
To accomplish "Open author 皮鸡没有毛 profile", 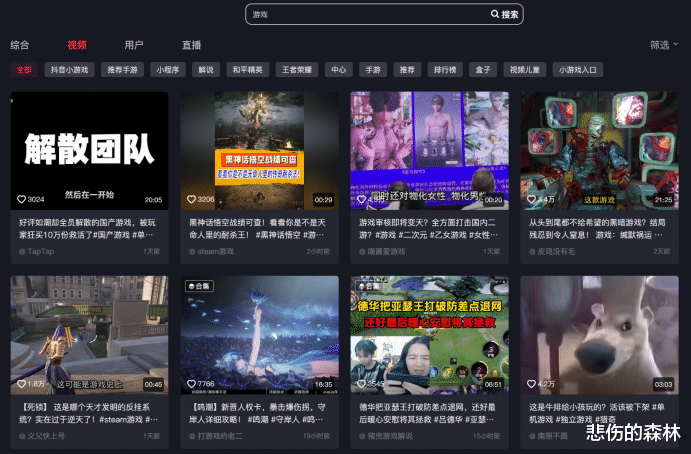I will click(x=552, y=251).
